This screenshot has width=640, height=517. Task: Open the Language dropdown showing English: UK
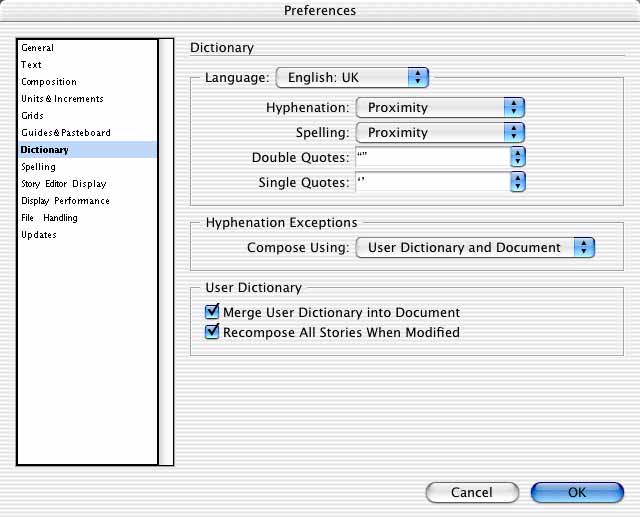point(352,78)
